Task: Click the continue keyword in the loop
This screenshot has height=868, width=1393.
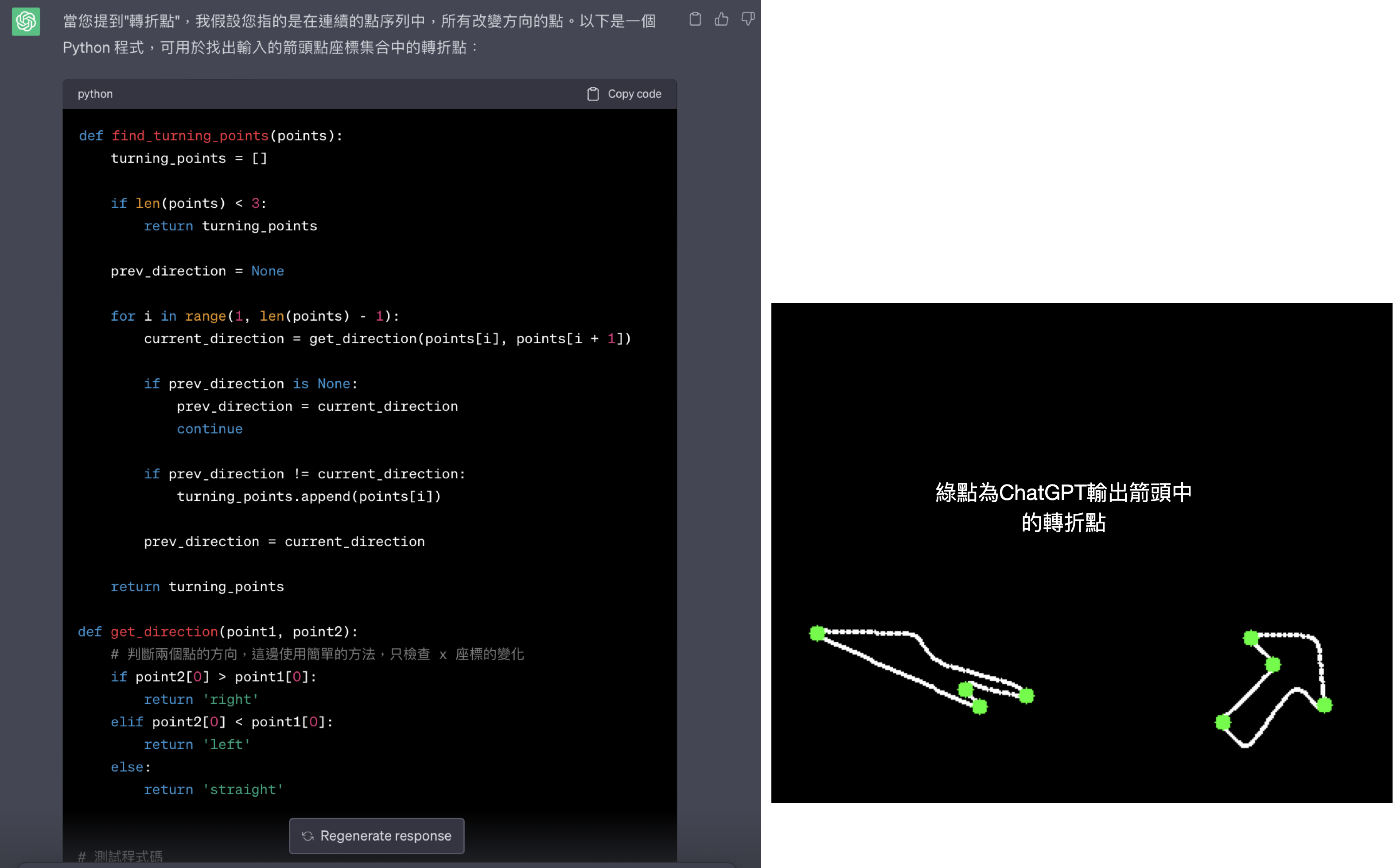Action: pos(210,429)
